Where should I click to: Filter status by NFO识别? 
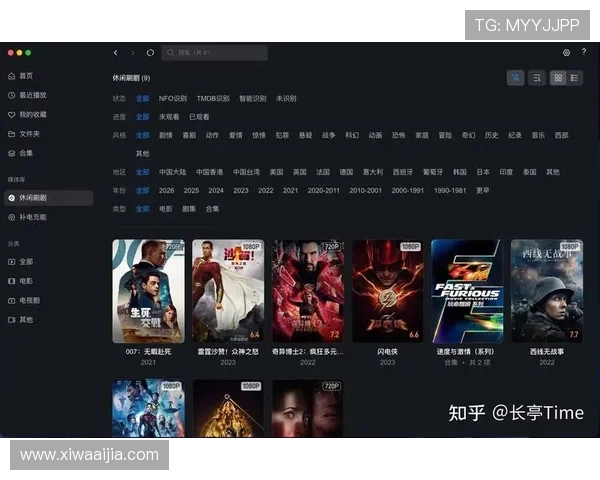click(173, 98)
